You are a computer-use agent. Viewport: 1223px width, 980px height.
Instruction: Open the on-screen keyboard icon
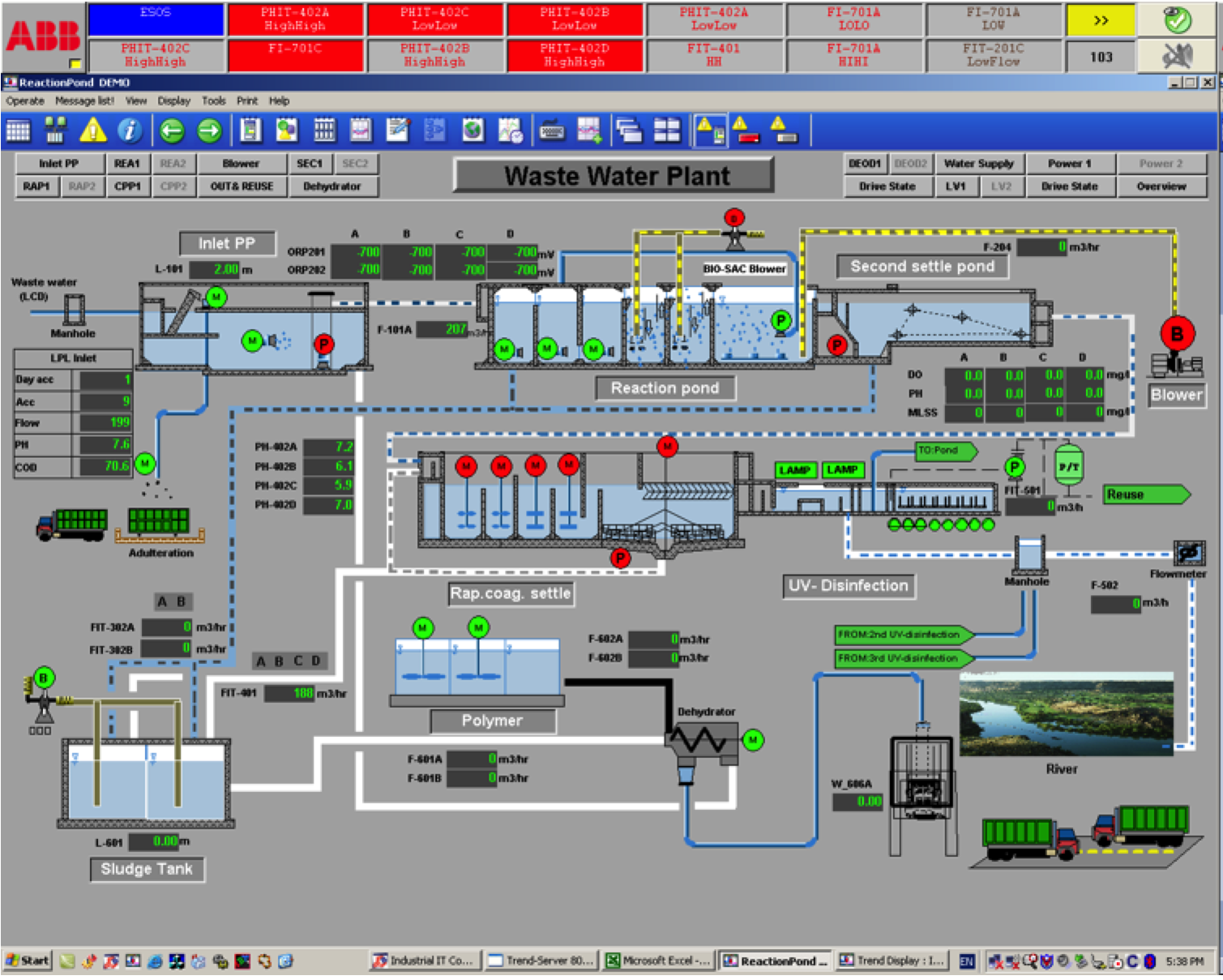coord(551,130)
